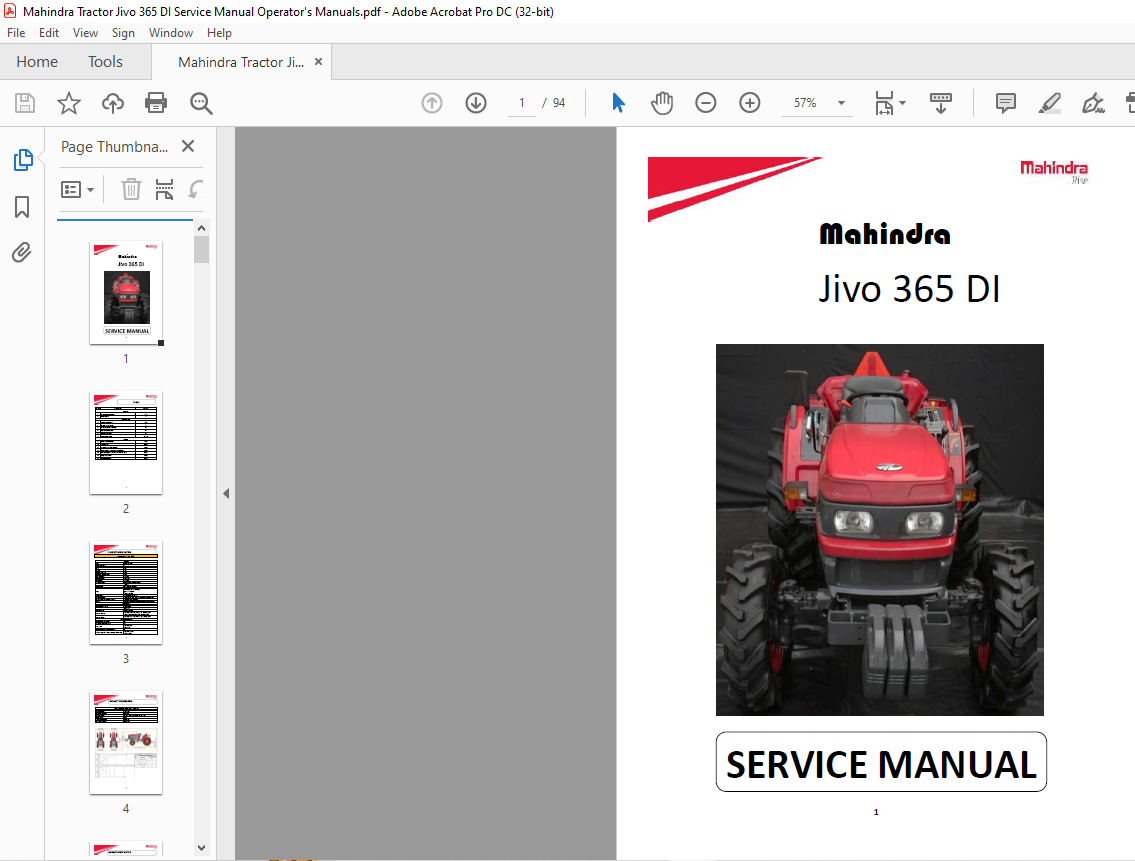Click the current page number field

[x=521, y=103]
